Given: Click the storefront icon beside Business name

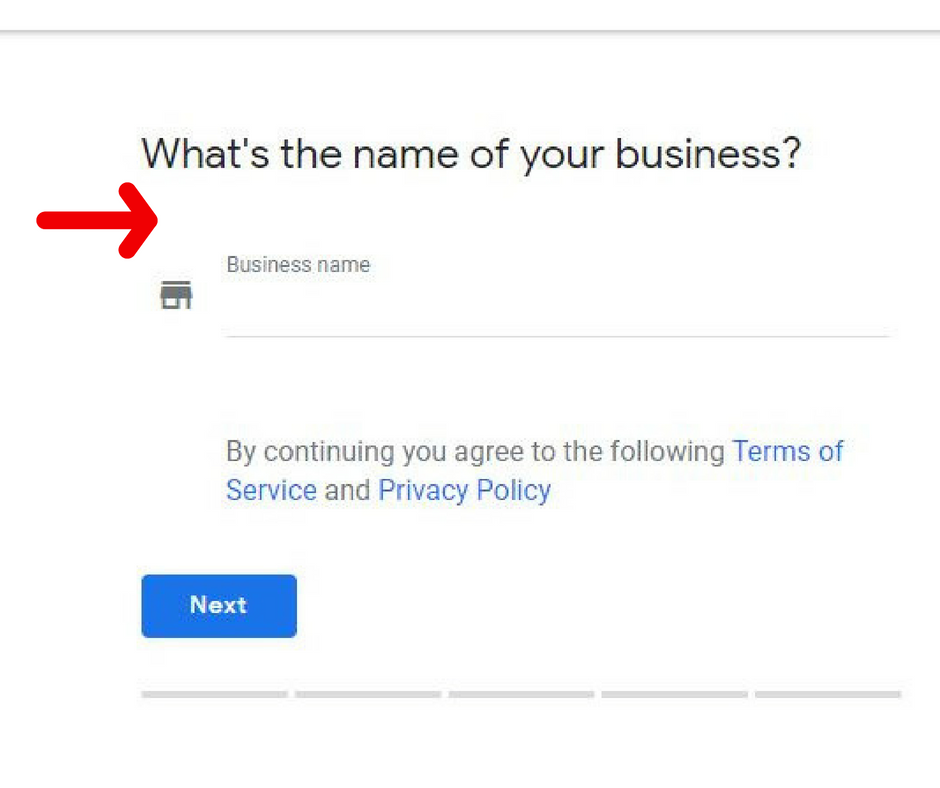Looking at the screenshot, I should click(x=177, y=295).
